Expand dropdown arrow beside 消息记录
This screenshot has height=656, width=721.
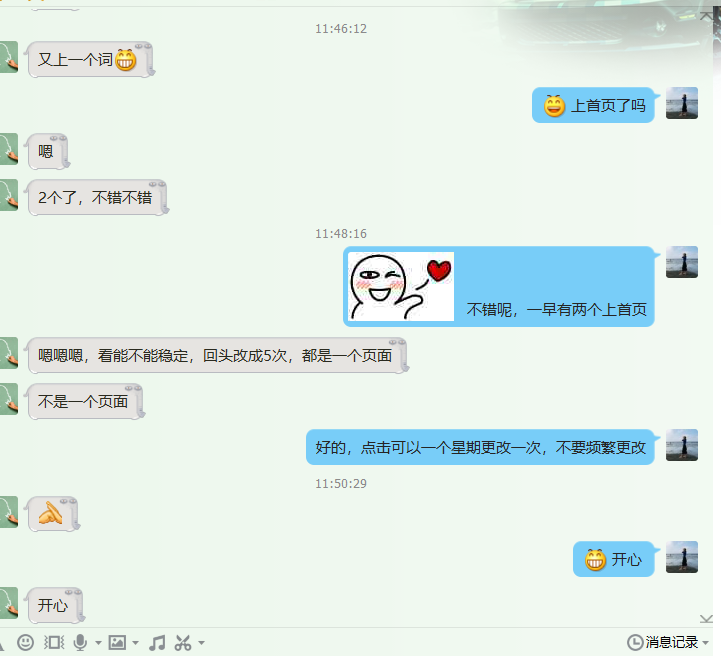pyautogui.click(x=705, y=642)
